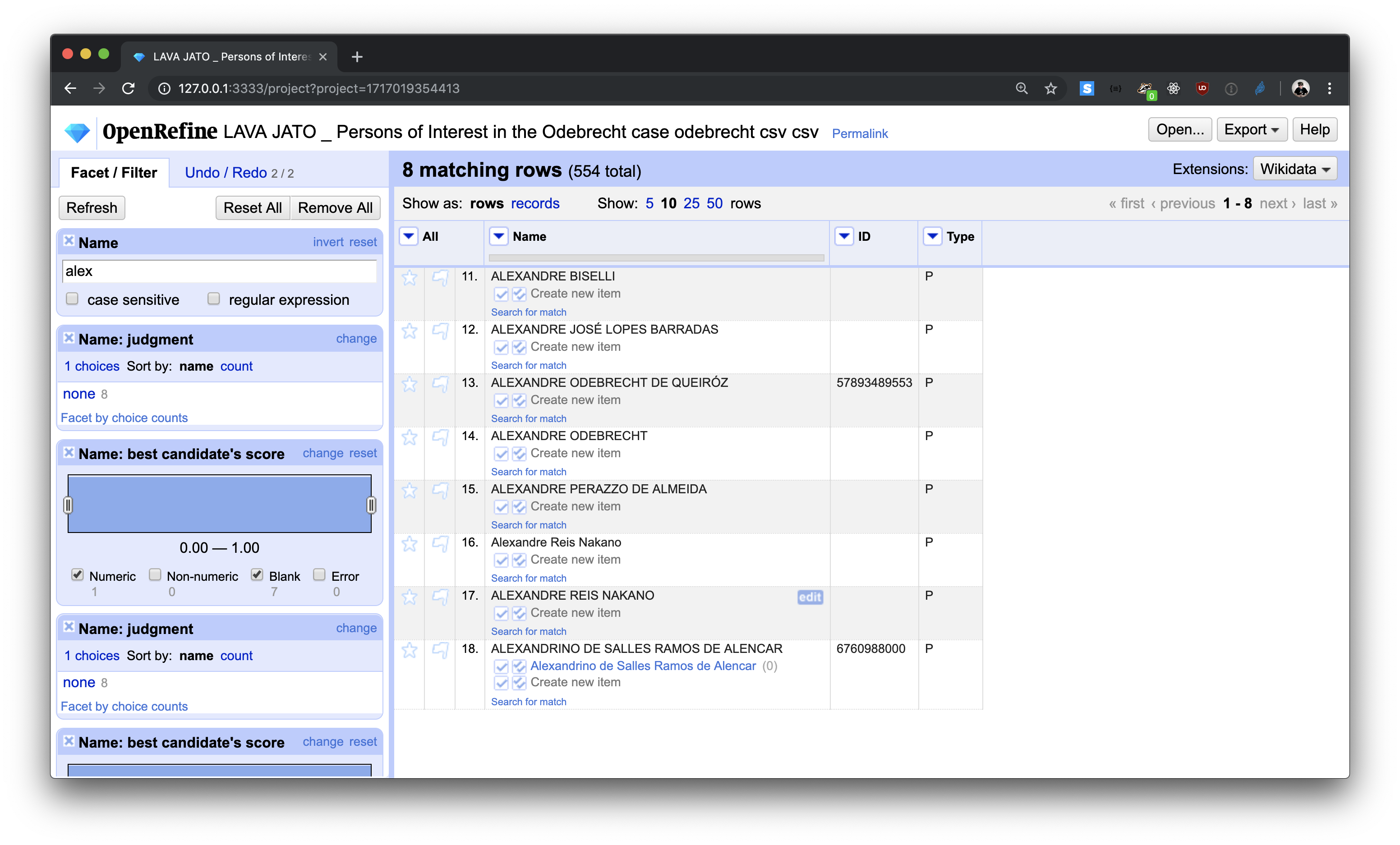The width and height of the screenshot is (1400, 845).
Task: Click Remove All facets
Action: (x=335, y=208)
